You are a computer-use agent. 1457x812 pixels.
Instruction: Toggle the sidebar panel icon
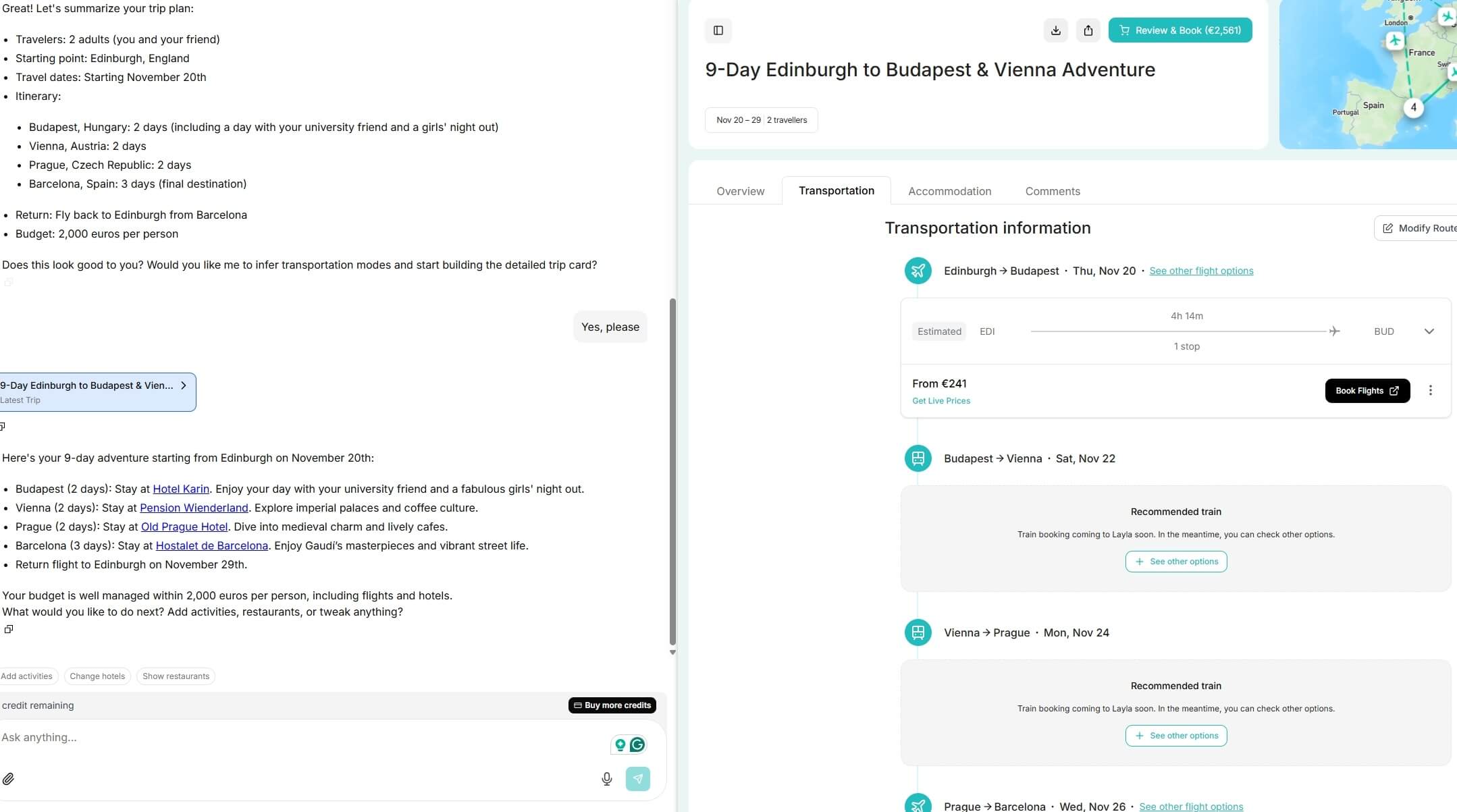[718, 30]
